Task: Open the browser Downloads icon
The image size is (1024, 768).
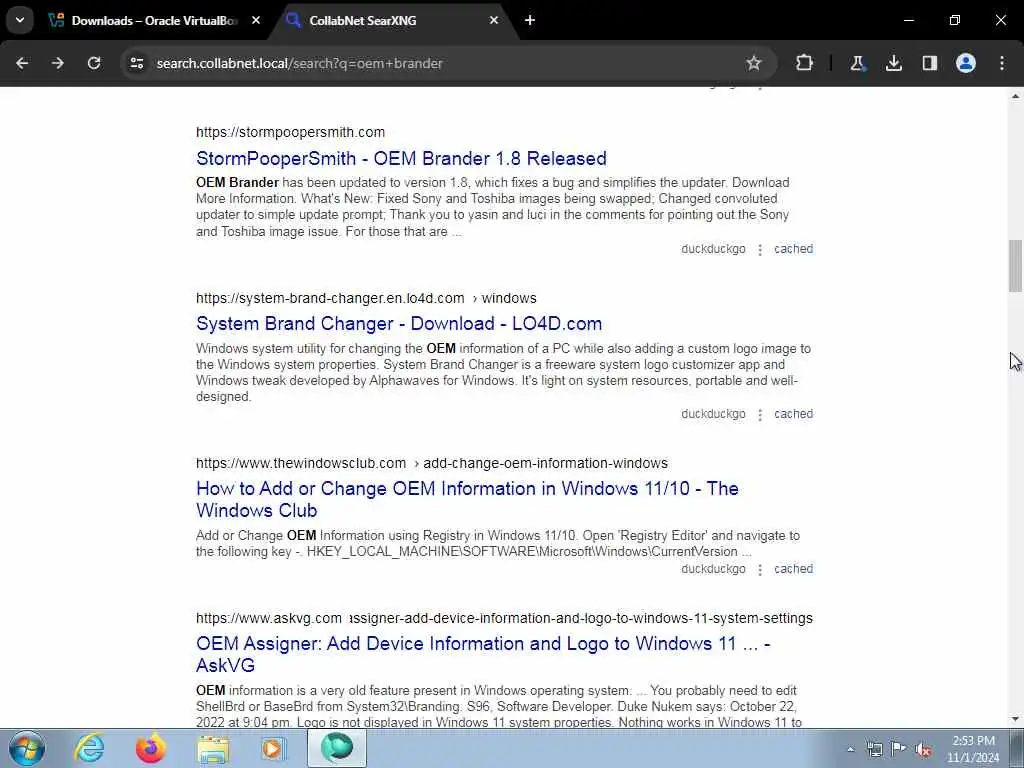Action: click(x=894, y=63)
